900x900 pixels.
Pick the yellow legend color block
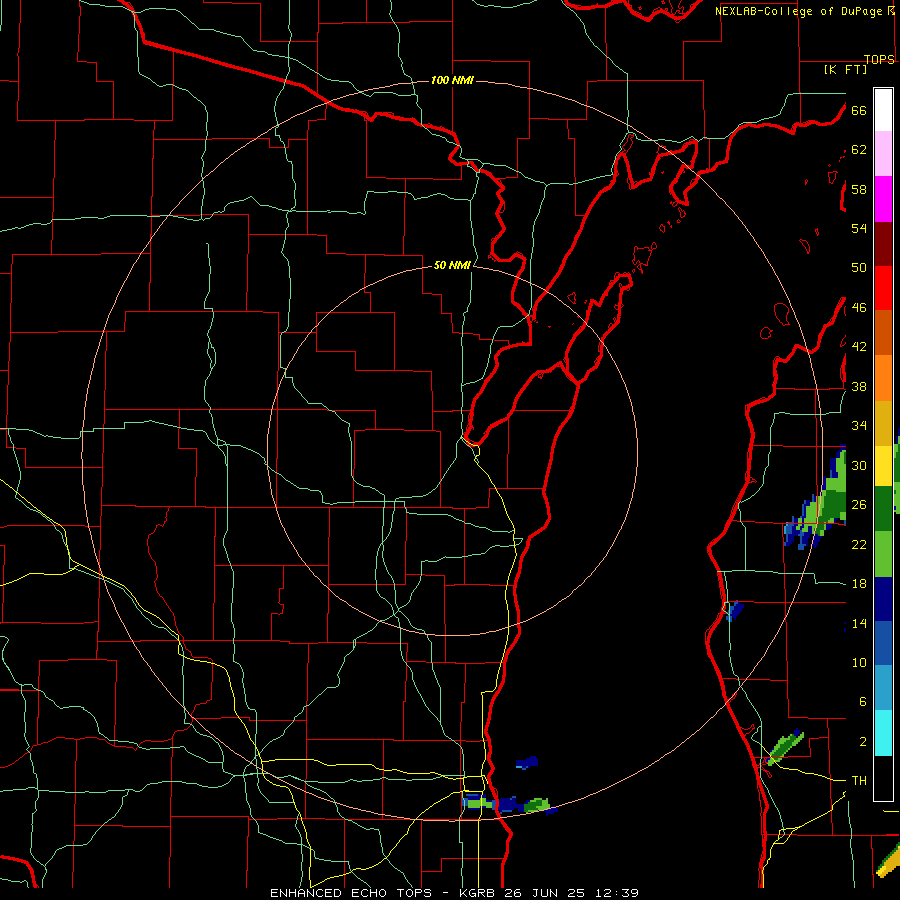(x=883, y=466)
